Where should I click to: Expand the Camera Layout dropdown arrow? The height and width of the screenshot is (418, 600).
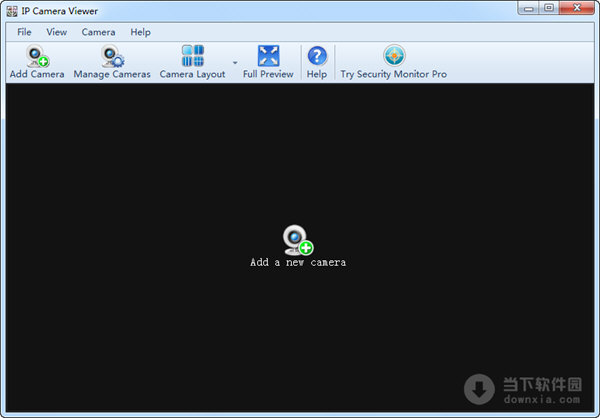pyautogui.click(x=235, y=62)
